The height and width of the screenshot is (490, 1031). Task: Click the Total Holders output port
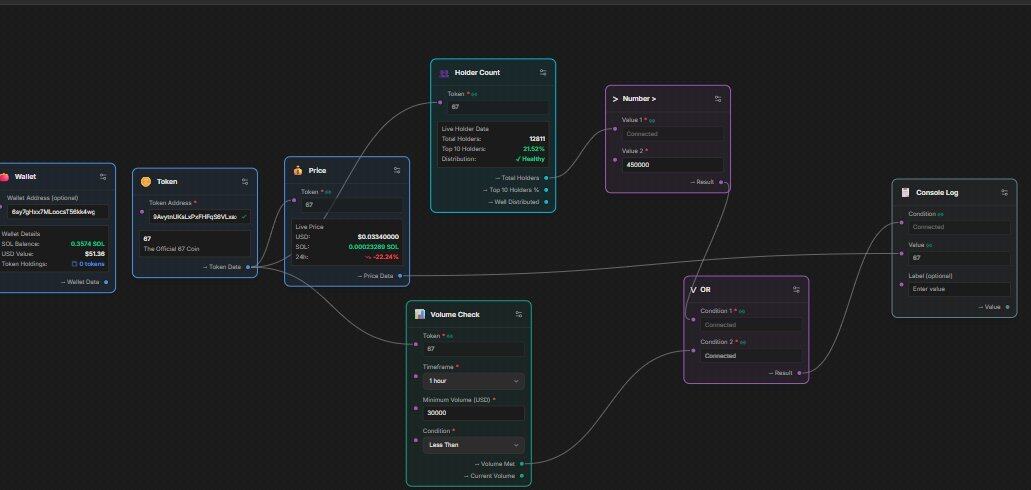click(546, 178)
